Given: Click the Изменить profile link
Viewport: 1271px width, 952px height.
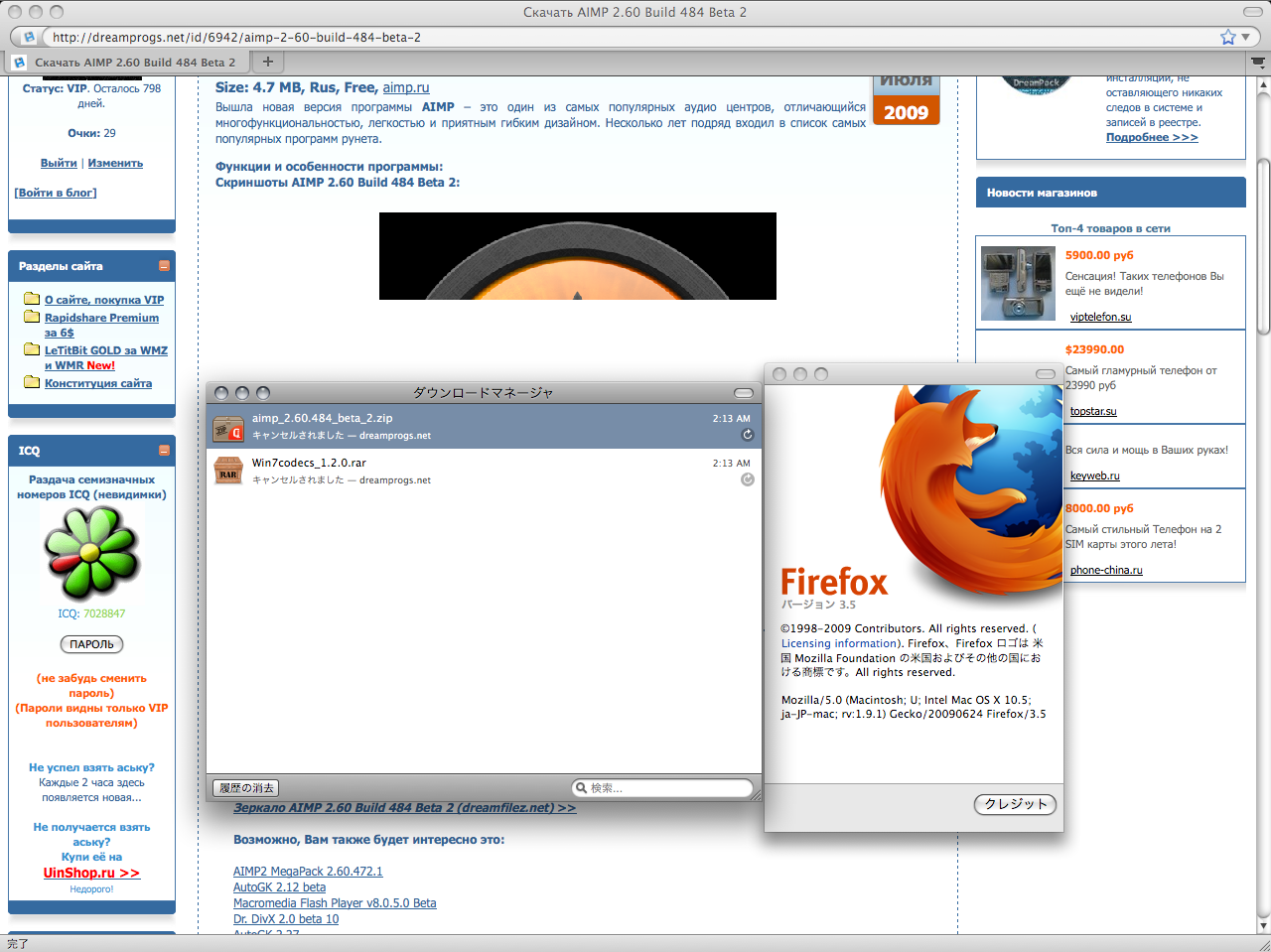Looking at the screenshot, I should coord(115,163).
